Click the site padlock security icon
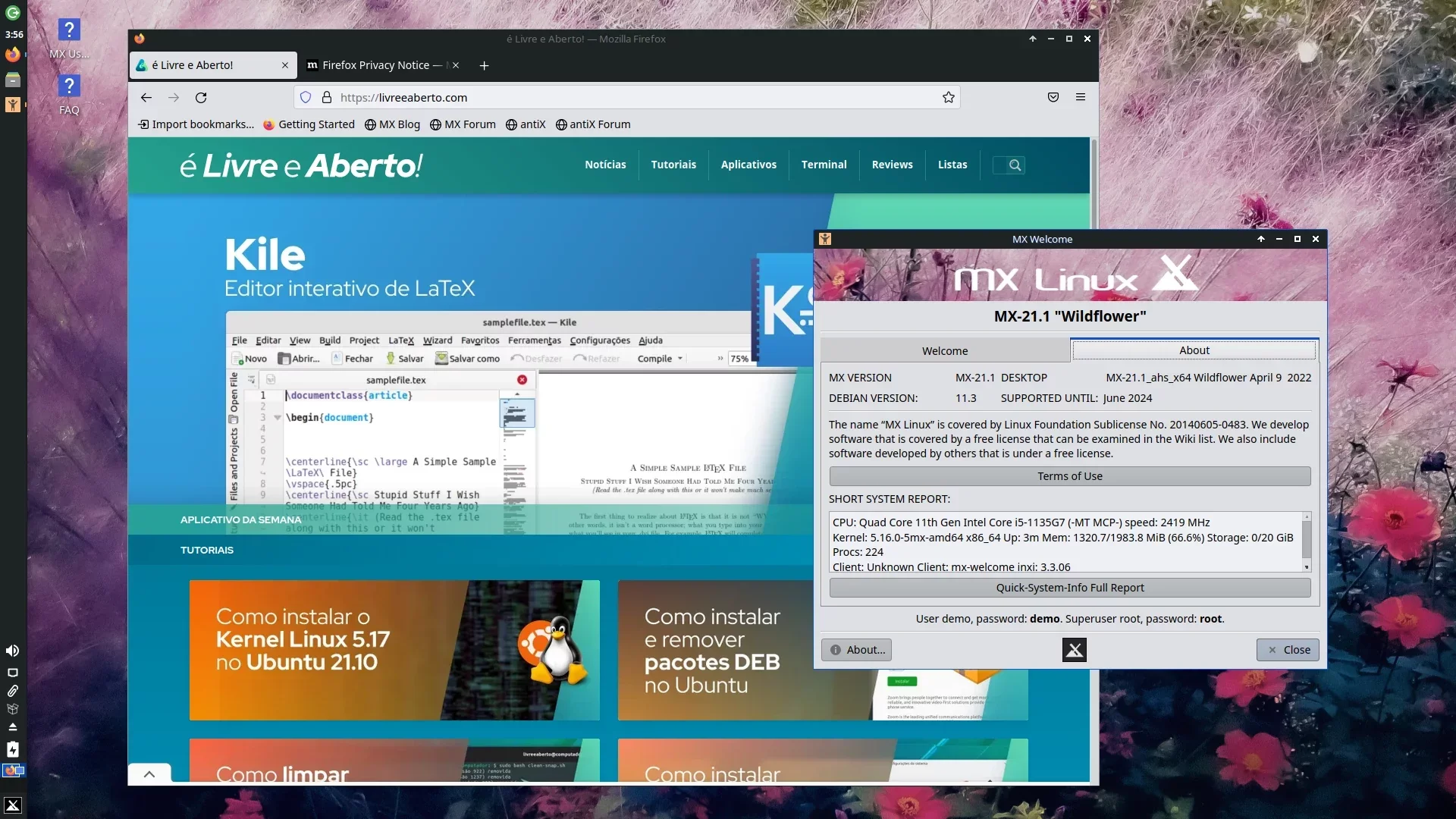Viewport: 1456px width, 819px height. click(x=327, y=97)
